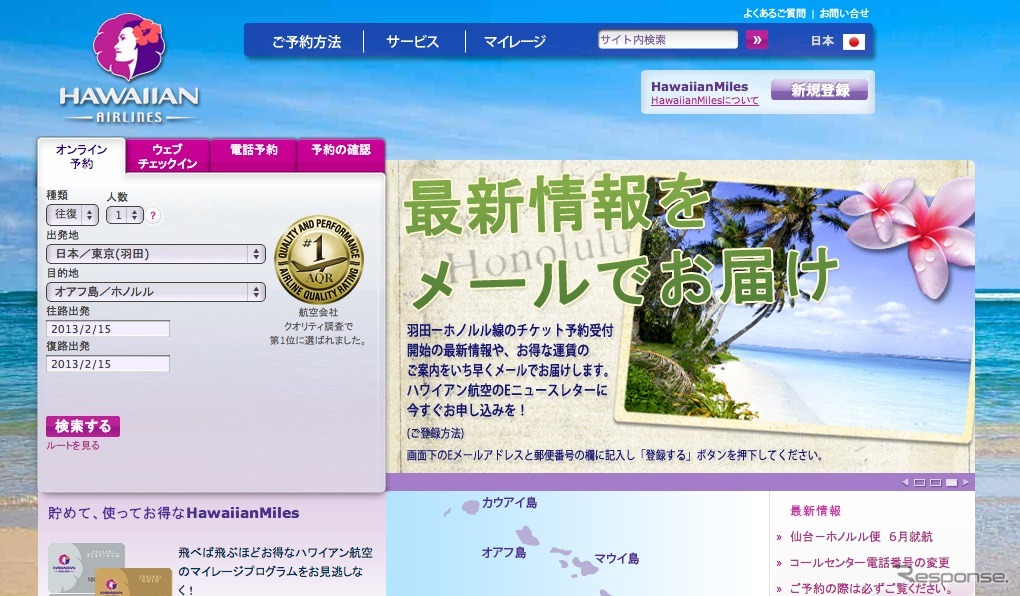Open the ご予約方法 menu
This screenshot has height=596, width=1020.
pos(306,42)
